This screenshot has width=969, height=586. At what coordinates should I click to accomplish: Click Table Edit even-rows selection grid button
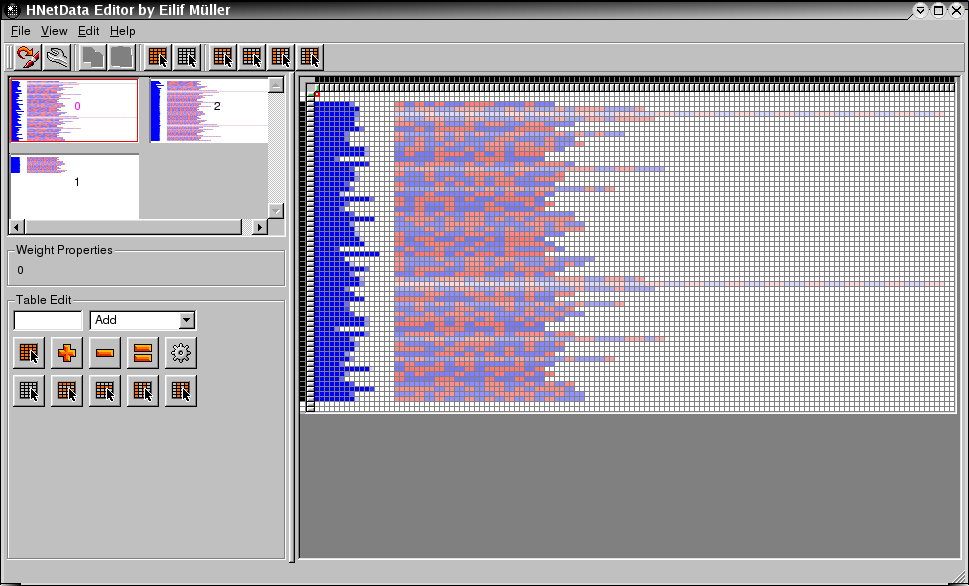click(104, 391)
